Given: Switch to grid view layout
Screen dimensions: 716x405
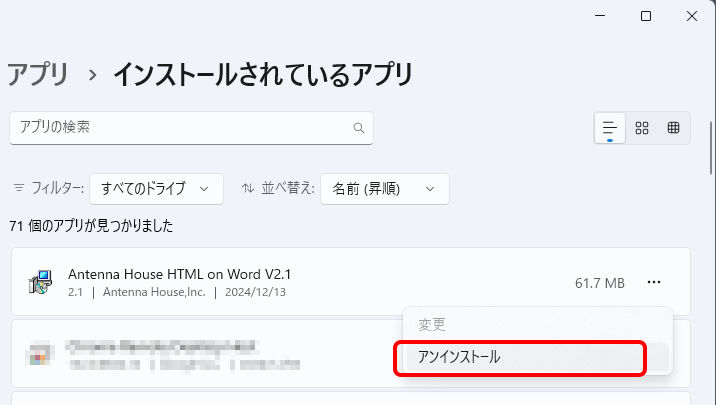Looking at the screenshot, I should (642, 128).
